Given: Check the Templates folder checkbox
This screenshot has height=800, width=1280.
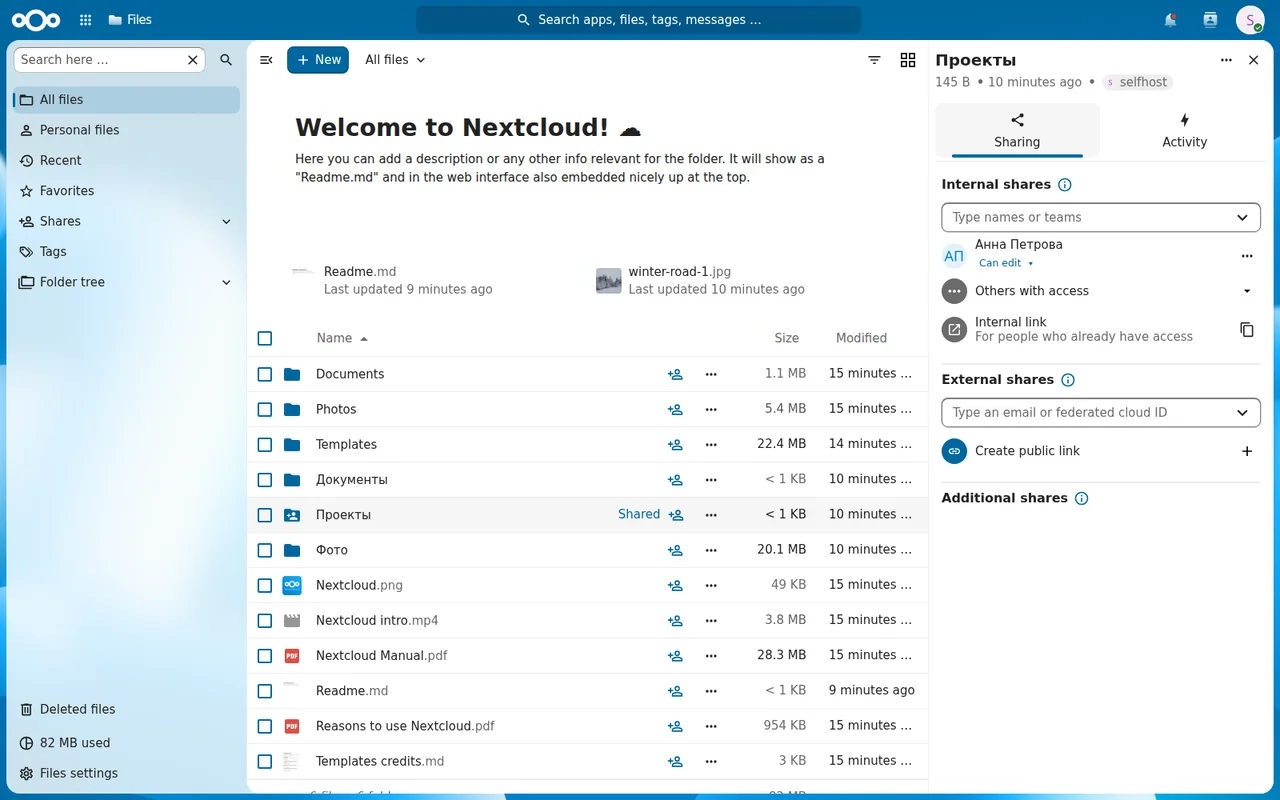Looking at the screenshot, I should [265, 444].
